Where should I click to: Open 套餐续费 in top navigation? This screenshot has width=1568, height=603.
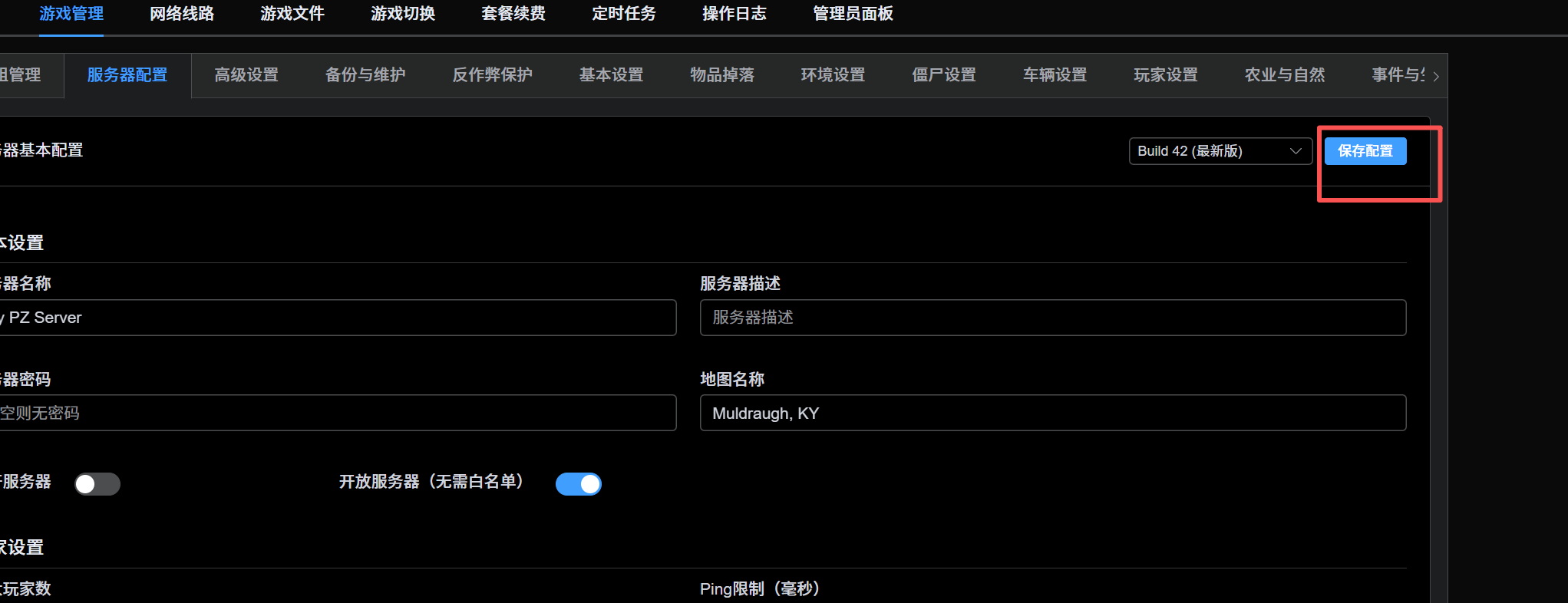pos(513,14)
